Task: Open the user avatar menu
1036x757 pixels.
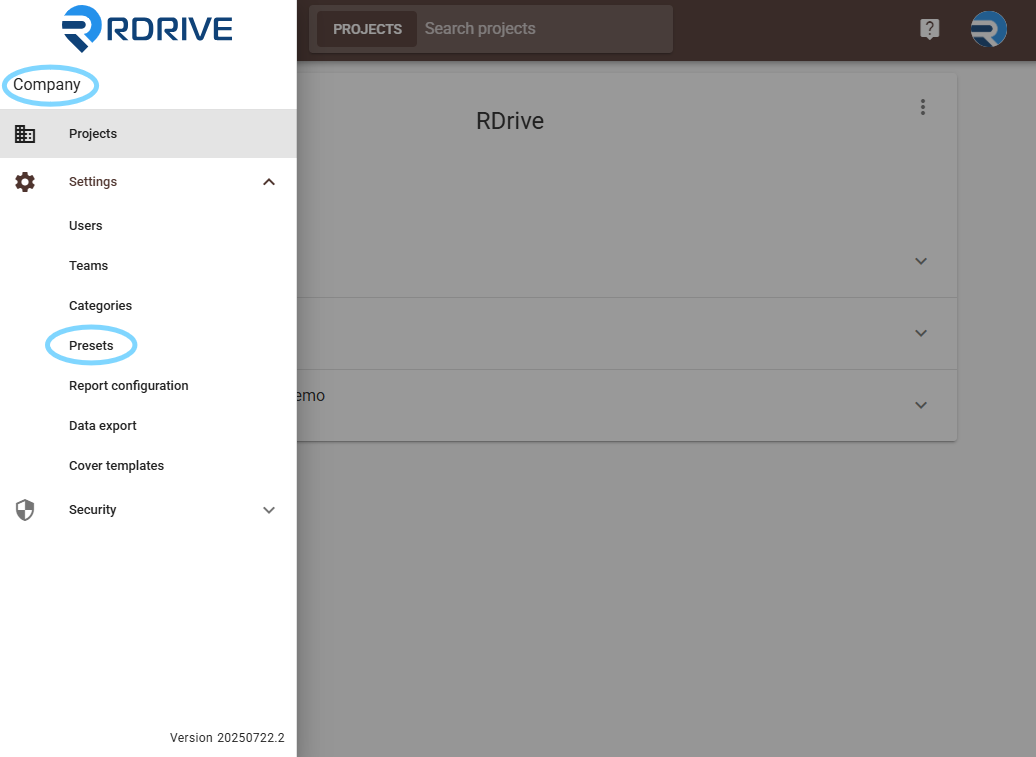Action: tap(988, 28)
